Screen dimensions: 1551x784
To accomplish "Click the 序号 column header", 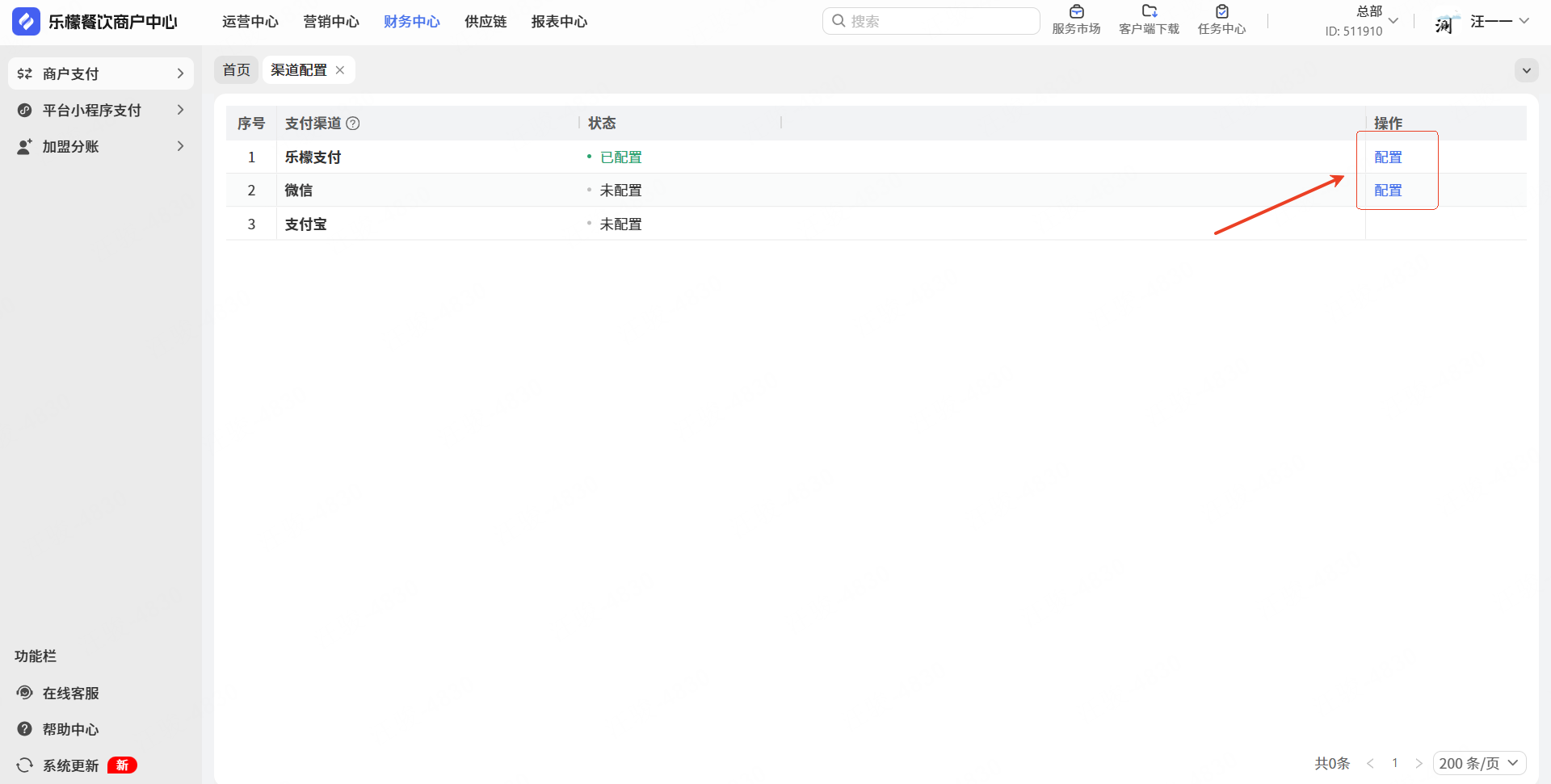I will tap(251, 124).
